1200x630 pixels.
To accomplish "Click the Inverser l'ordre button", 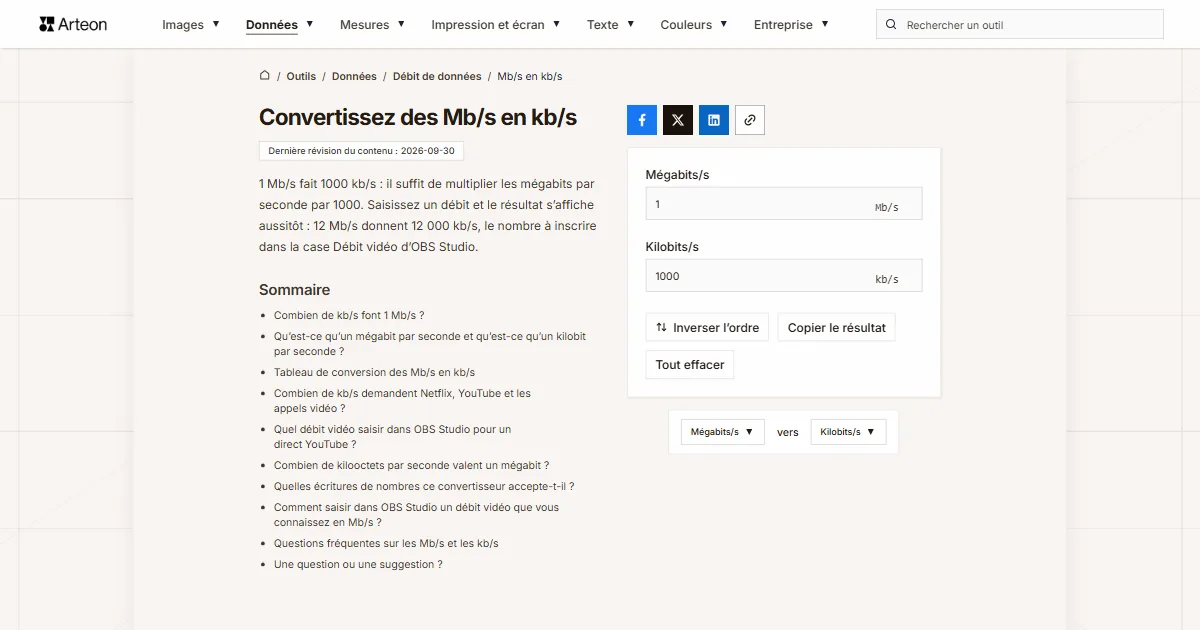I will 707,328.
